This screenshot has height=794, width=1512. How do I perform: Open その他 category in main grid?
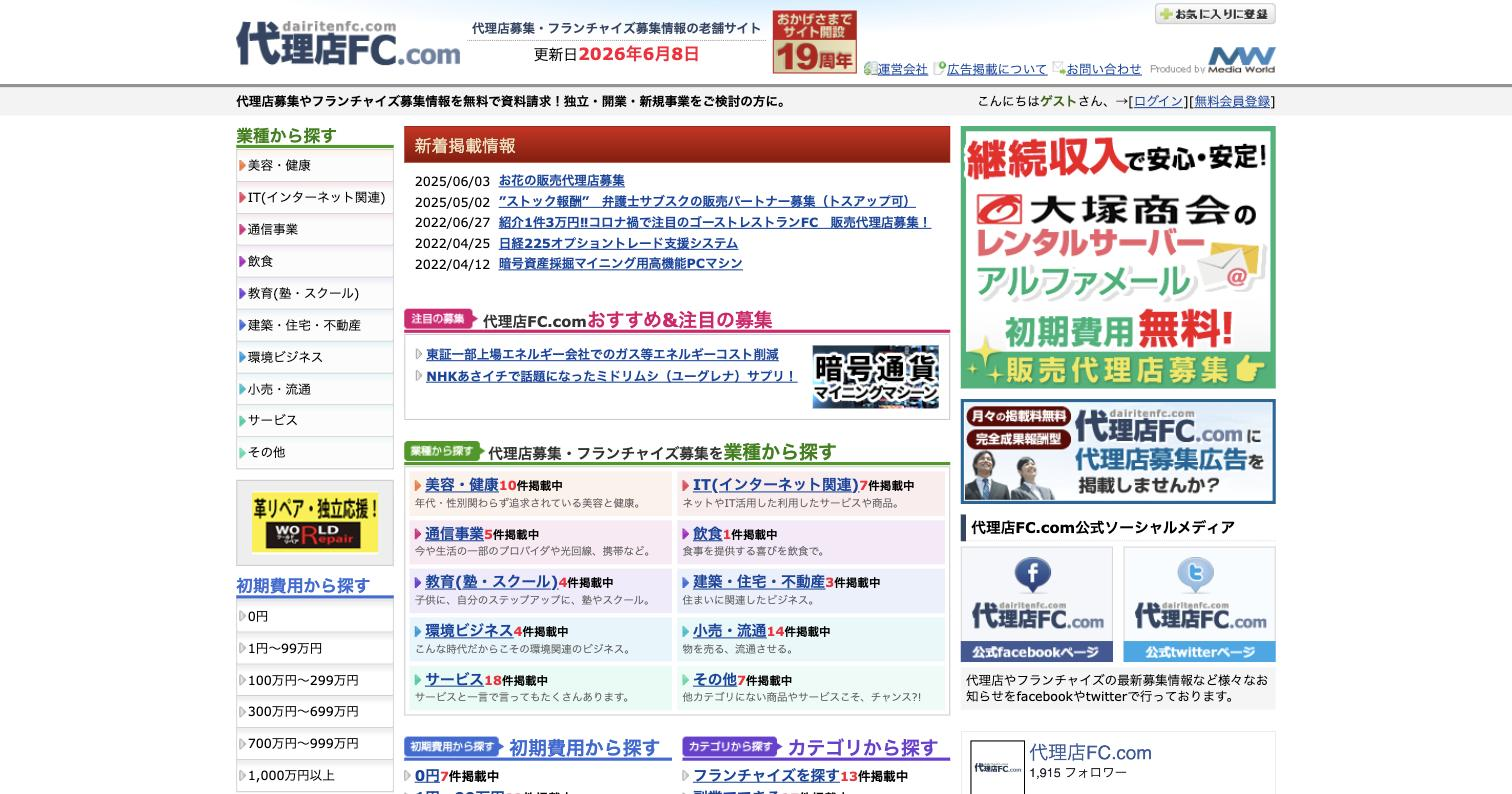tap(715, 680)
